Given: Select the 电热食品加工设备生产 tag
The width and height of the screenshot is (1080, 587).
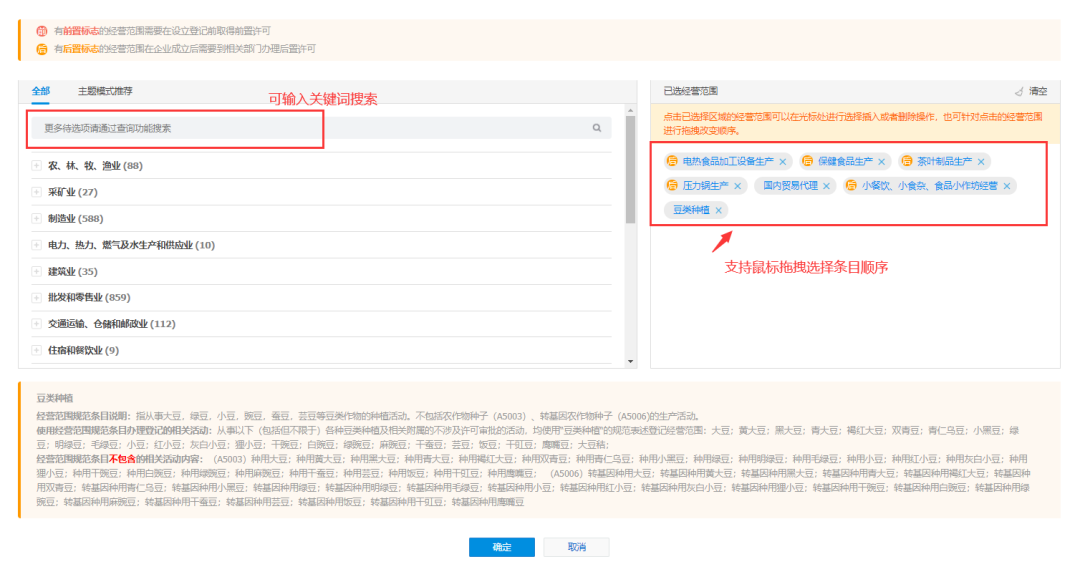Looking at the screenshot, I should click(727, 161).
